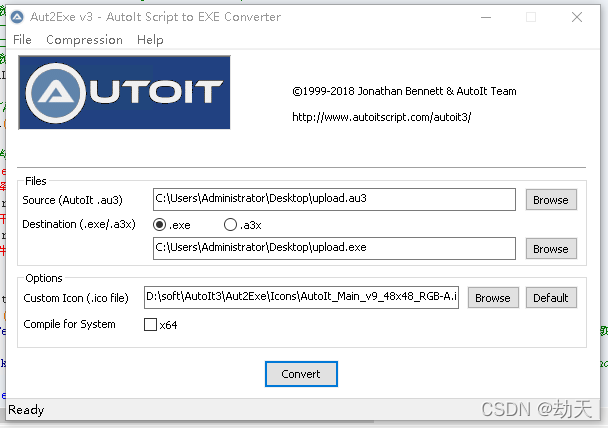Click the 'Source (AutoIt .au3)' label
This screenshot has width=608, height=428.
click(73, 200)
